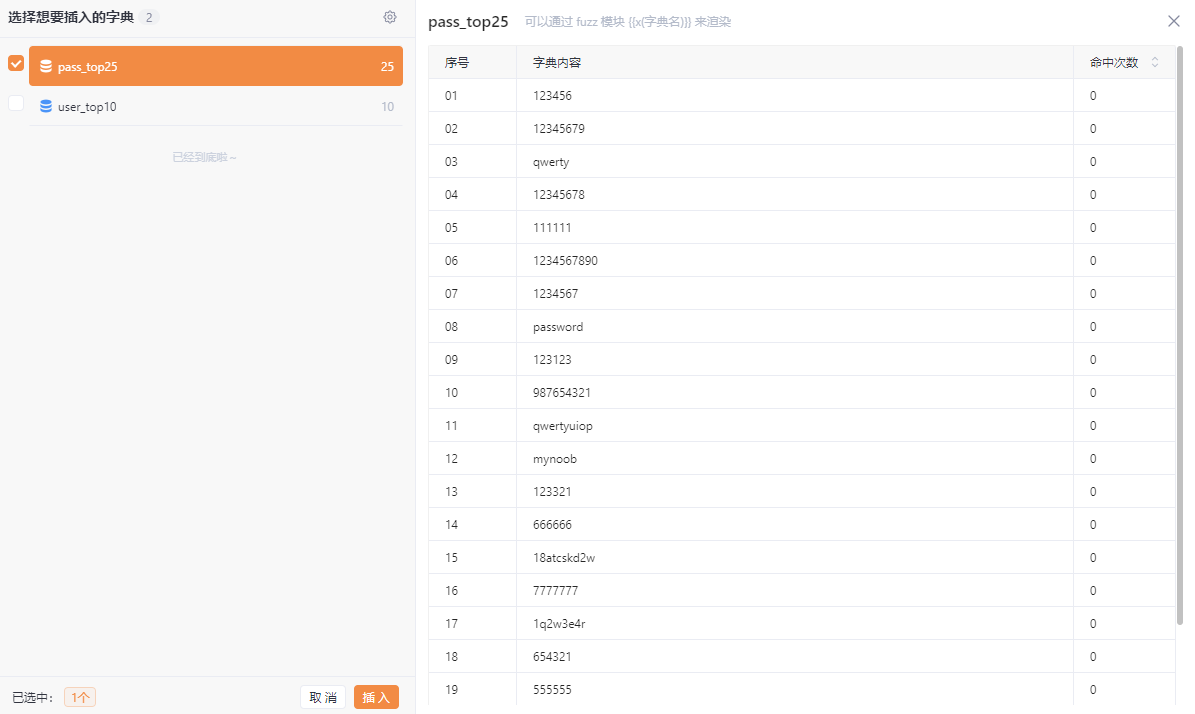Click the user_top10 database icon
Image resolution: width=1195 pixels, height=714 pixels.
[46, 106]
